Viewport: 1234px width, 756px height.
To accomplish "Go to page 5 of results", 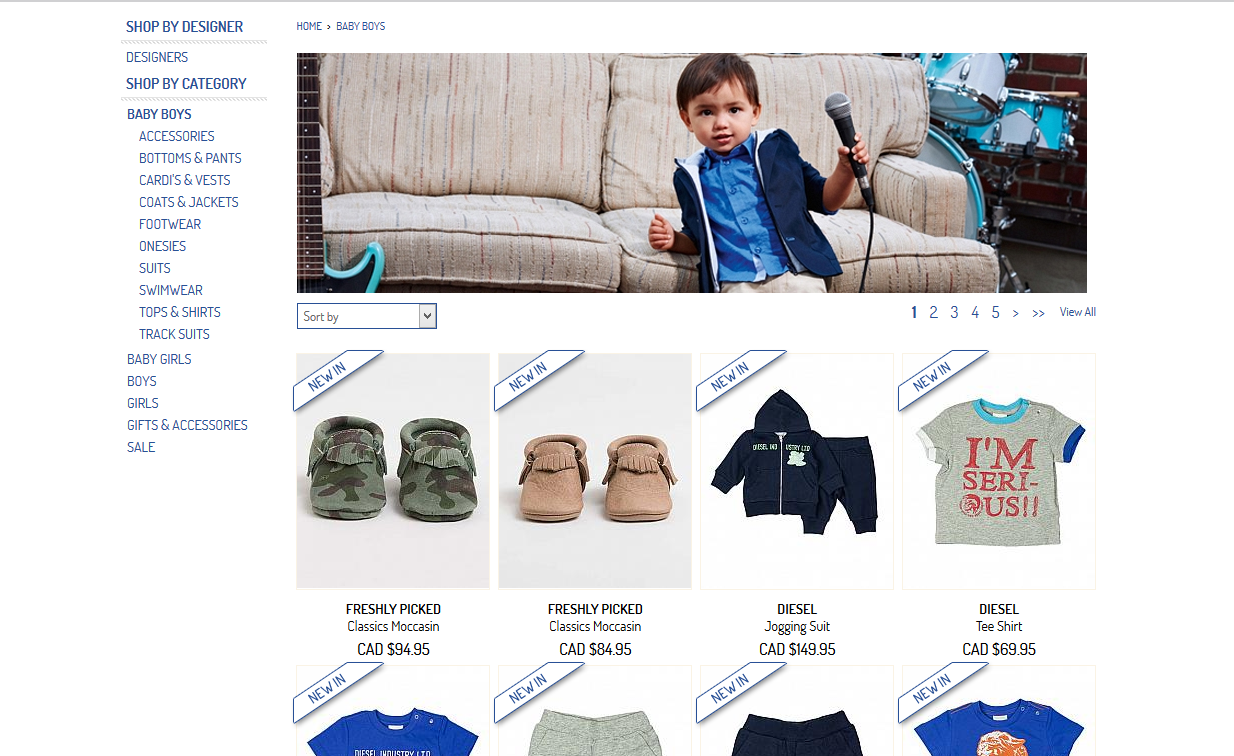I will click(x=995, y=312).
